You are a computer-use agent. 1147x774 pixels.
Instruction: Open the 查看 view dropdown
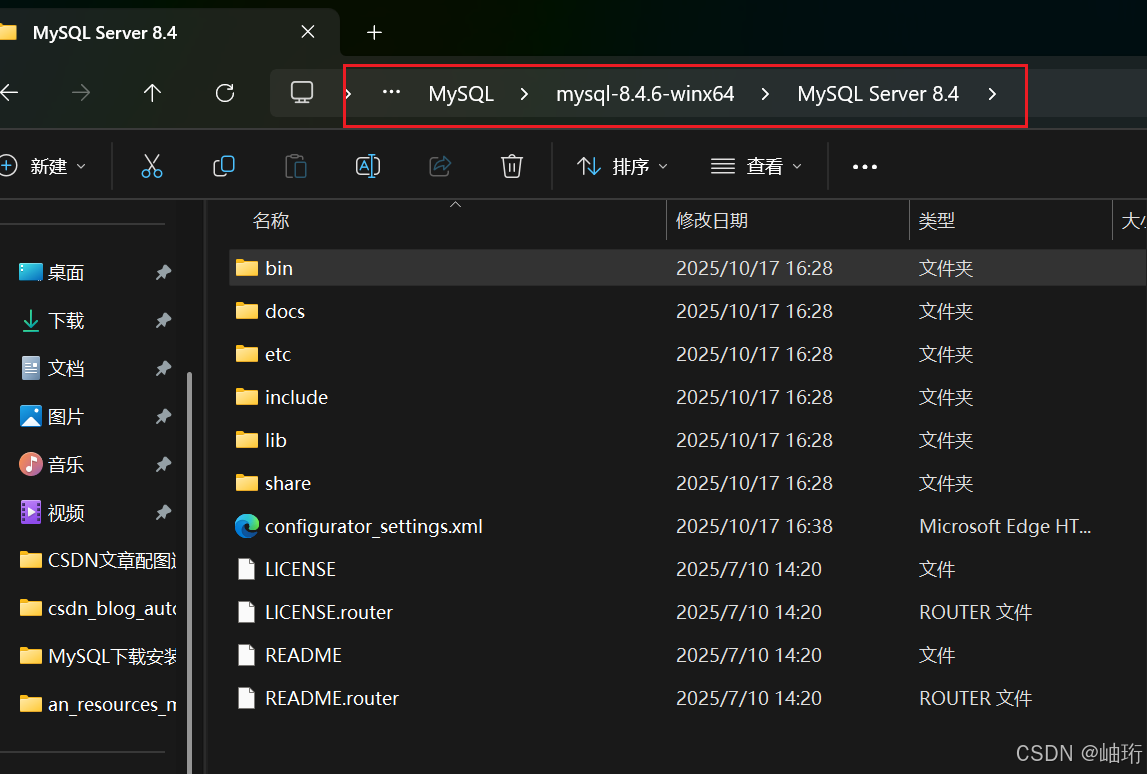[756, 166]
